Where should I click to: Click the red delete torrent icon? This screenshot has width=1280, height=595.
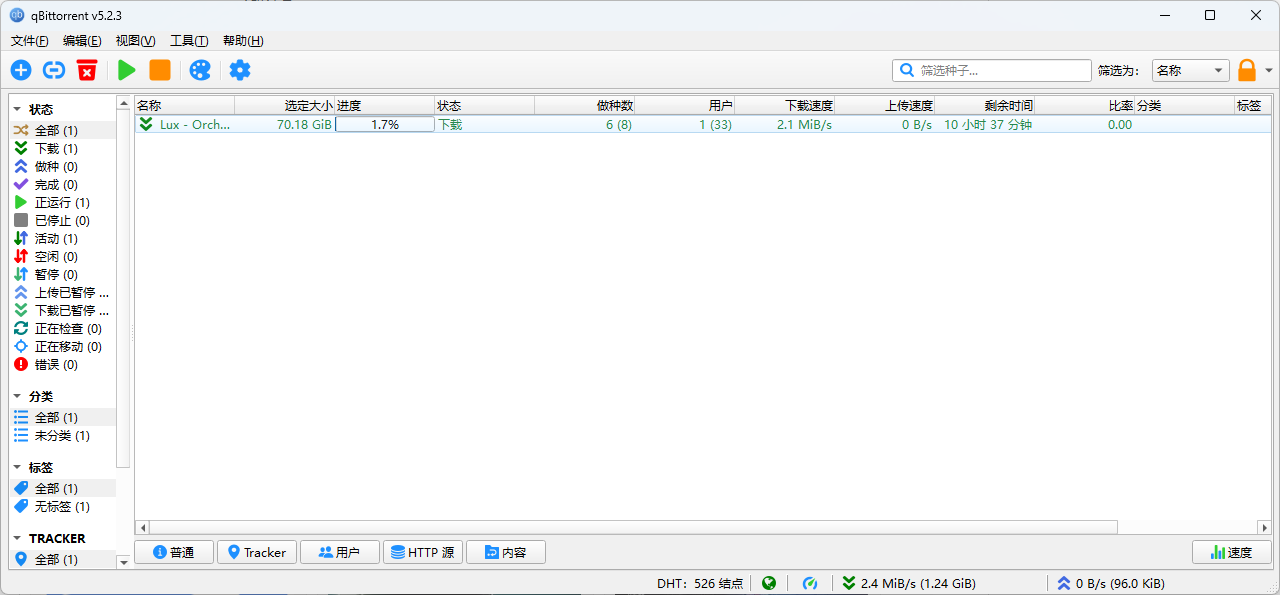tap(87, 70)
